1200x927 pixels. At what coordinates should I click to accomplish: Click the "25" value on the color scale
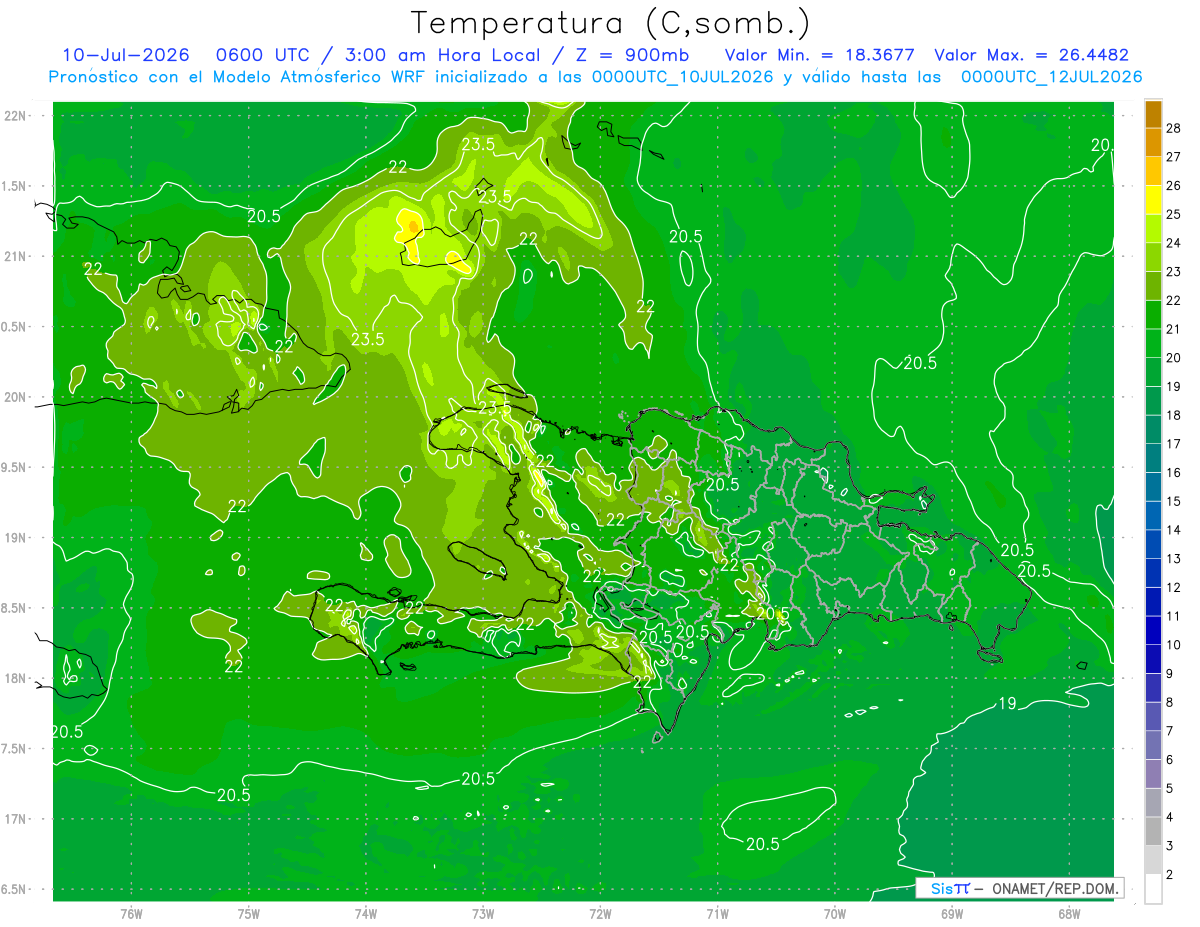coord(1174,214)
